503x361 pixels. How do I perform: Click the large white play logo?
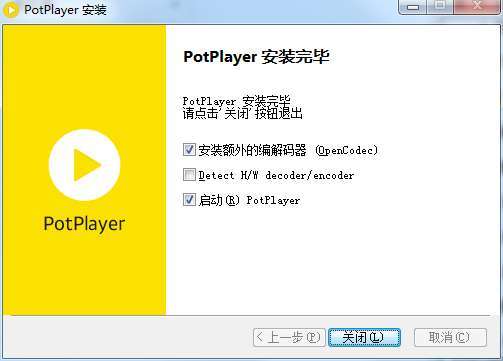pyautogui.click(x=84, y=165)
